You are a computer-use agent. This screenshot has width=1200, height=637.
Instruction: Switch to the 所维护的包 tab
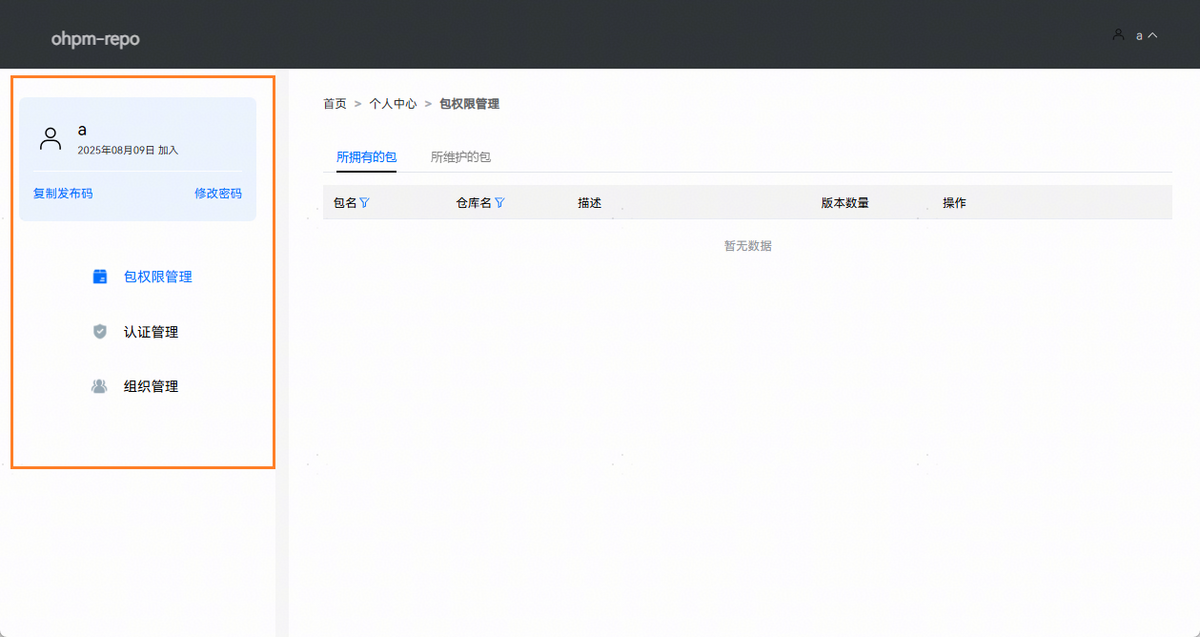pos(460,157)
